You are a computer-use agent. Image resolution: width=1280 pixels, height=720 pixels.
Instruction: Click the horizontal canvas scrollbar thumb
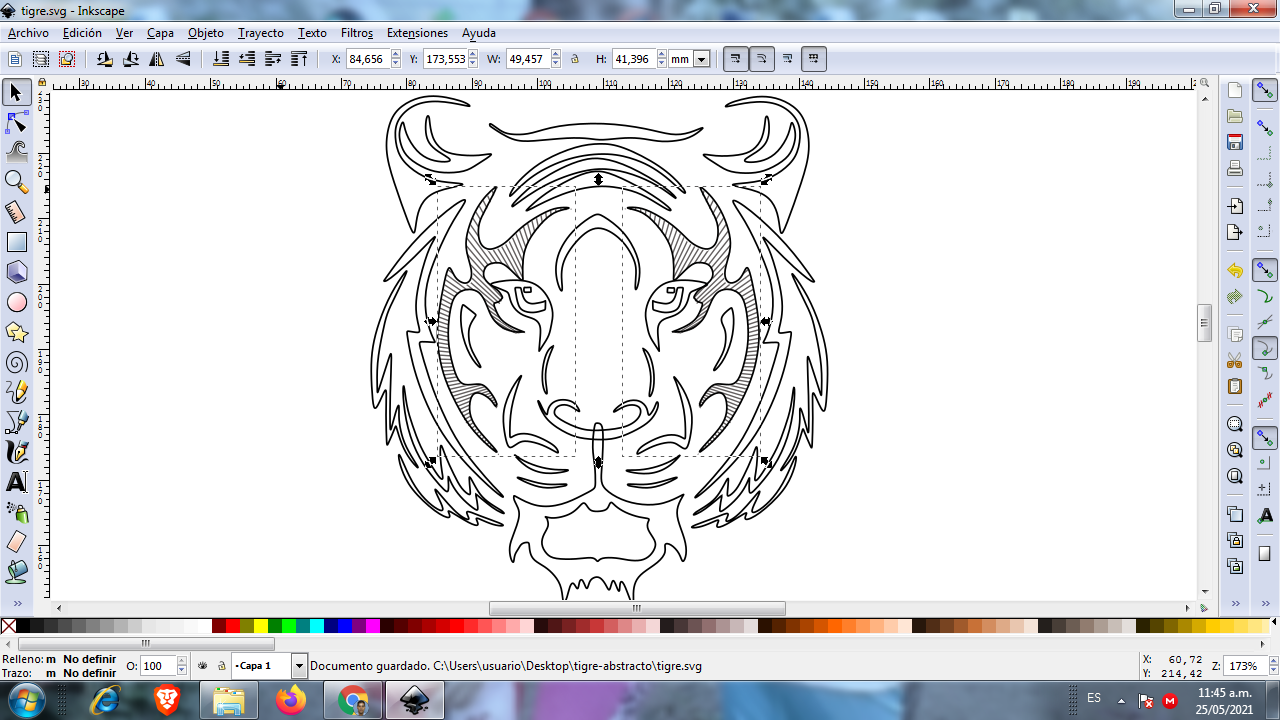[637, 608]
